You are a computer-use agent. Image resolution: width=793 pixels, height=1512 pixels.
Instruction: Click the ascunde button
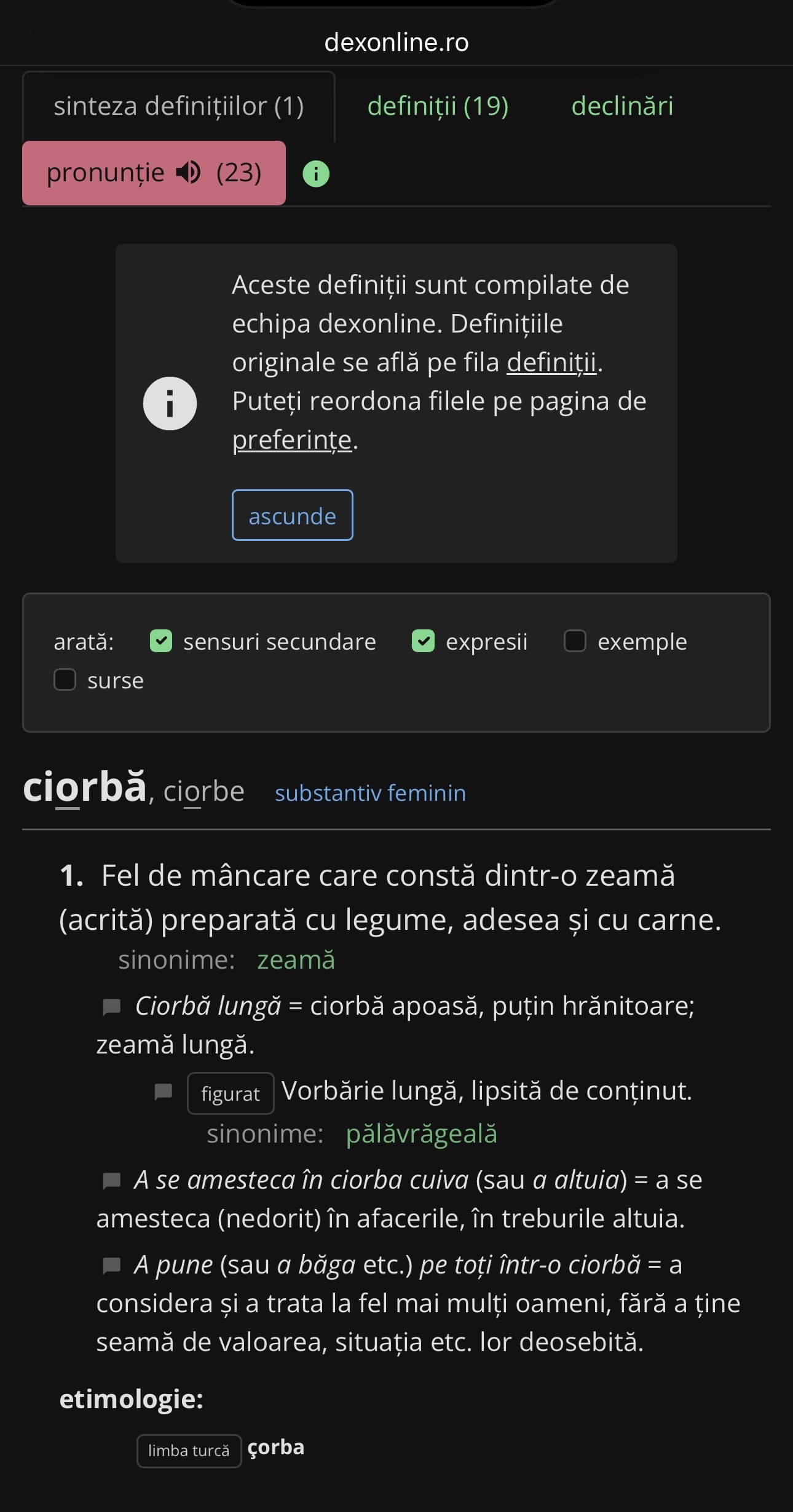(293, 515)
